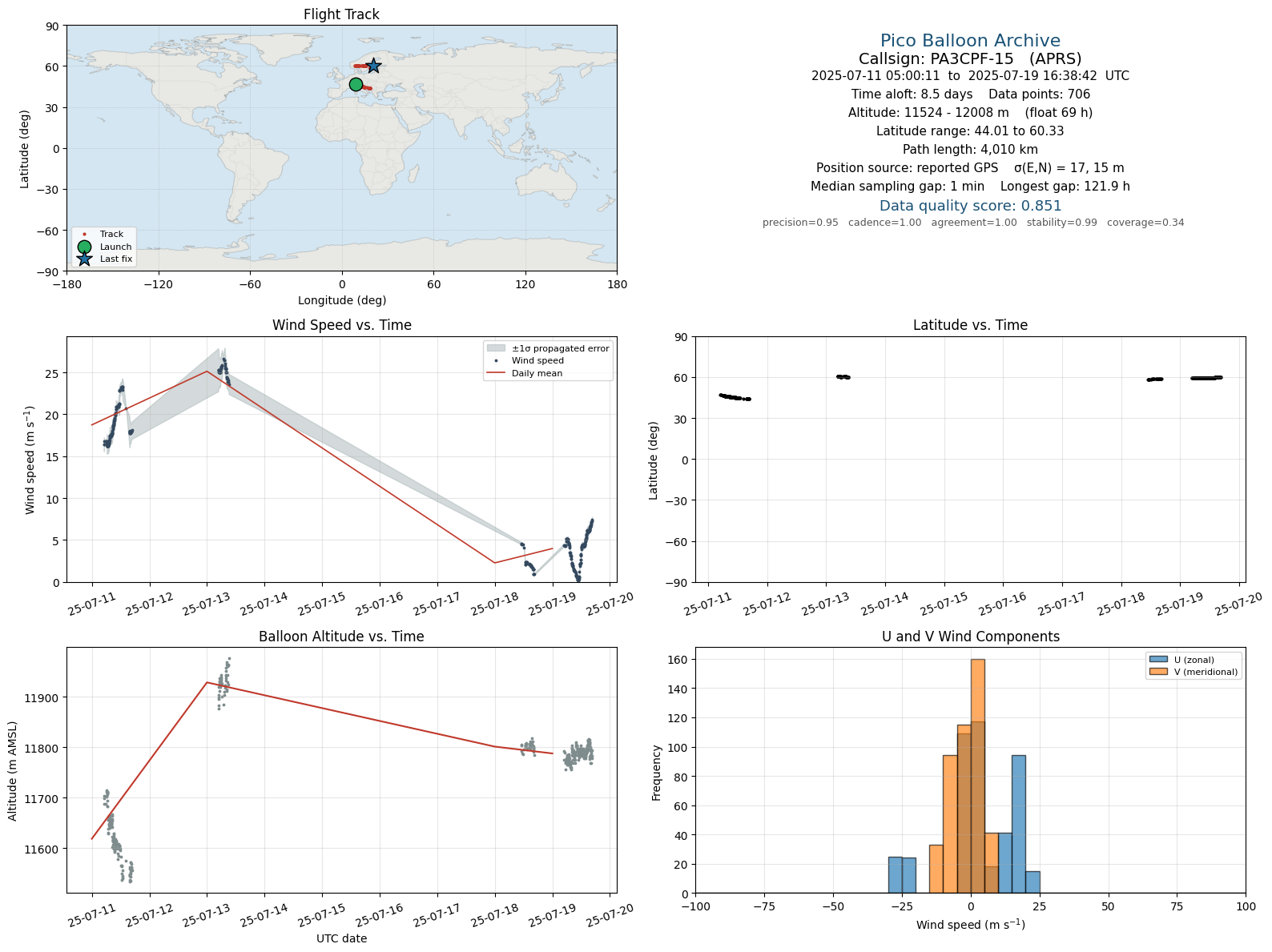Click "Latitude range: 44.01 to 60.33" text
The height and width of the screenshot is (952, 1272).
(970, 131)
